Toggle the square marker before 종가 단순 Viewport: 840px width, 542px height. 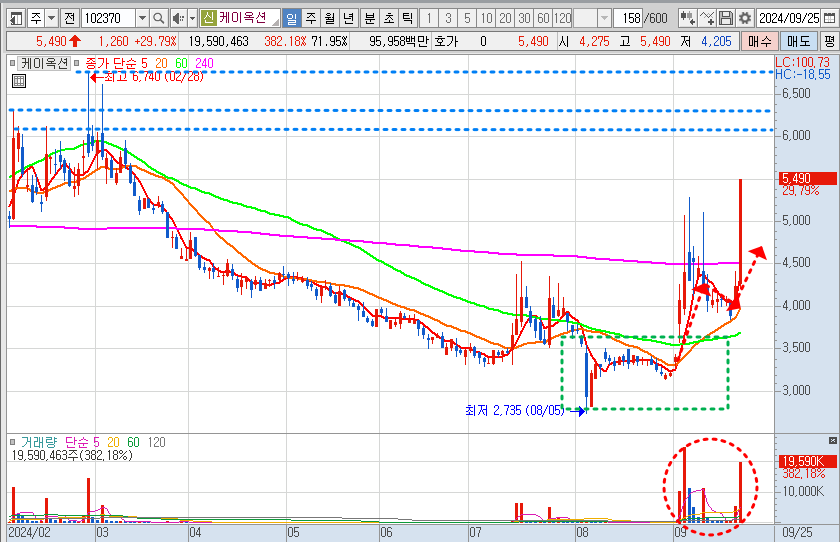point(77,64)
